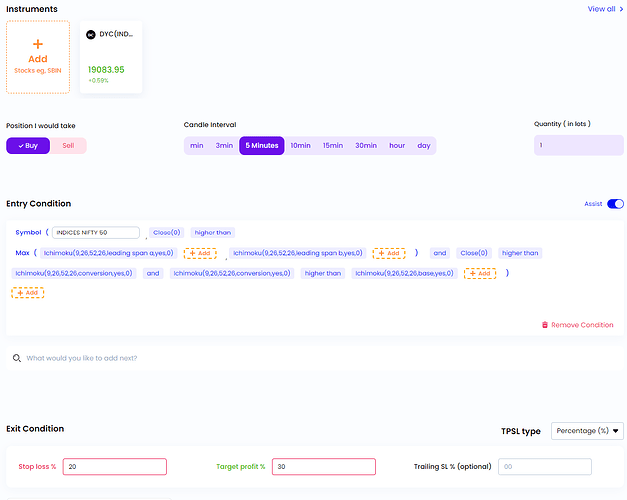Click the 19083.95 price value

pyautogui.click(x=106, y=70)
